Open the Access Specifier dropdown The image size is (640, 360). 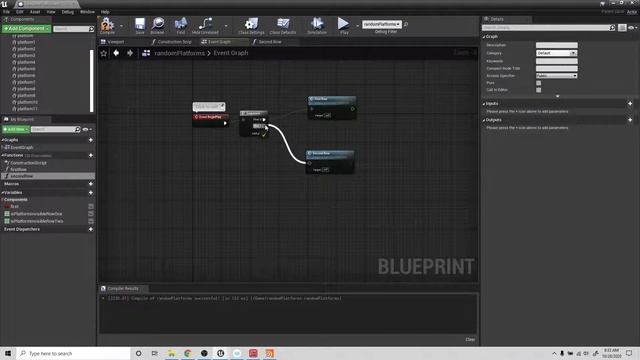pos(556,76)
